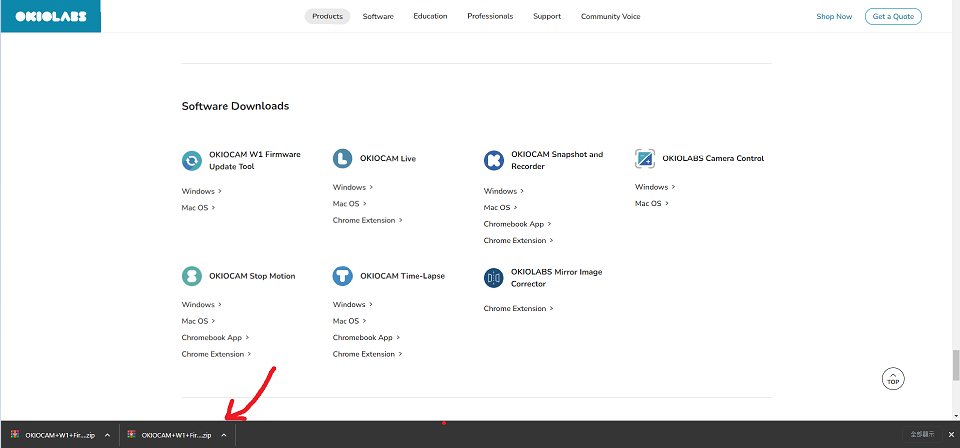Open the Professionals menu
960x448 pixels.
tap(490, 17)
